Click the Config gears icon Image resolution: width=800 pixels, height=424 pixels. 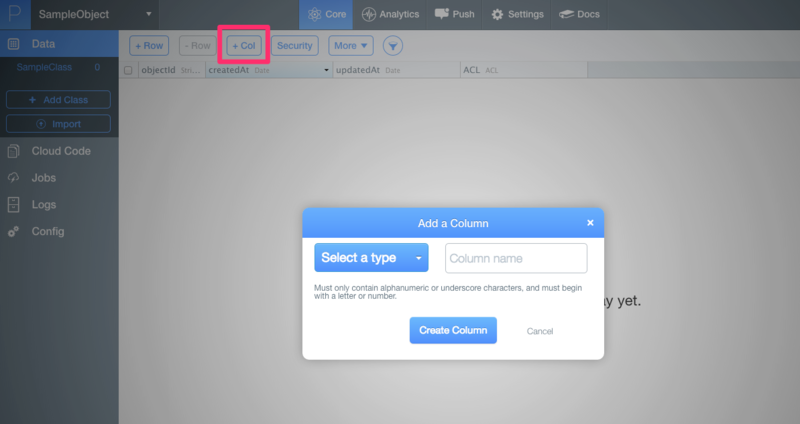[x=14, y=232]
